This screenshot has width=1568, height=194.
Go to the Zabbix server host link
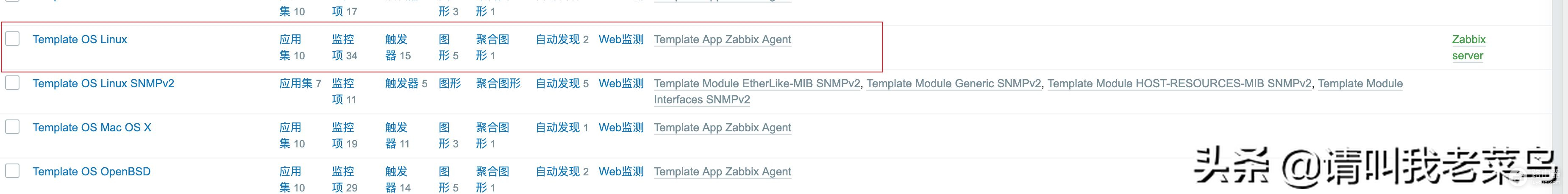point(1468,47)
